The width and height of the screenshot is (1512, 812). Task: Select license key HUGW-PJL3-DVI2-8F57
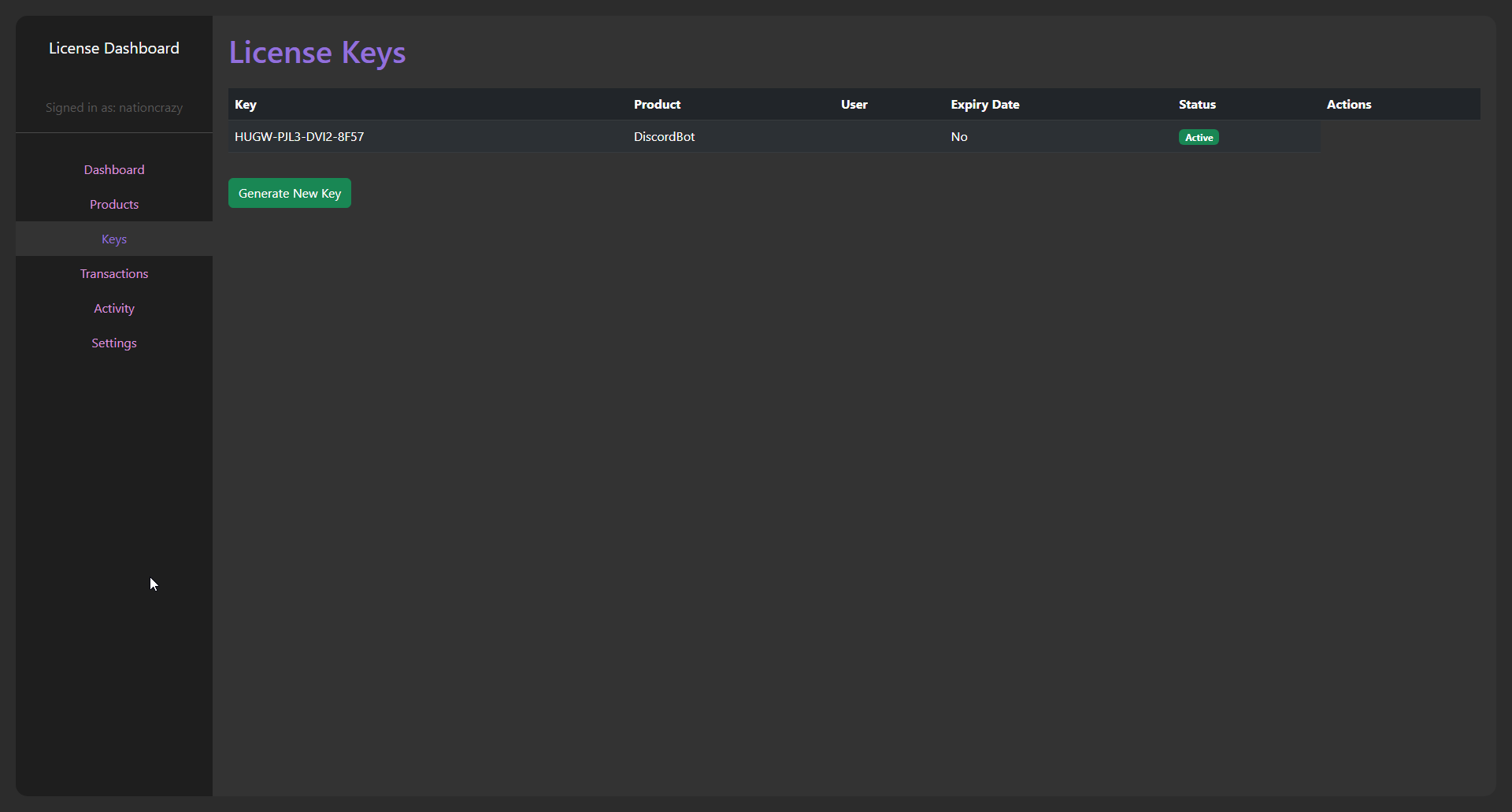click(x=299, y=137)
